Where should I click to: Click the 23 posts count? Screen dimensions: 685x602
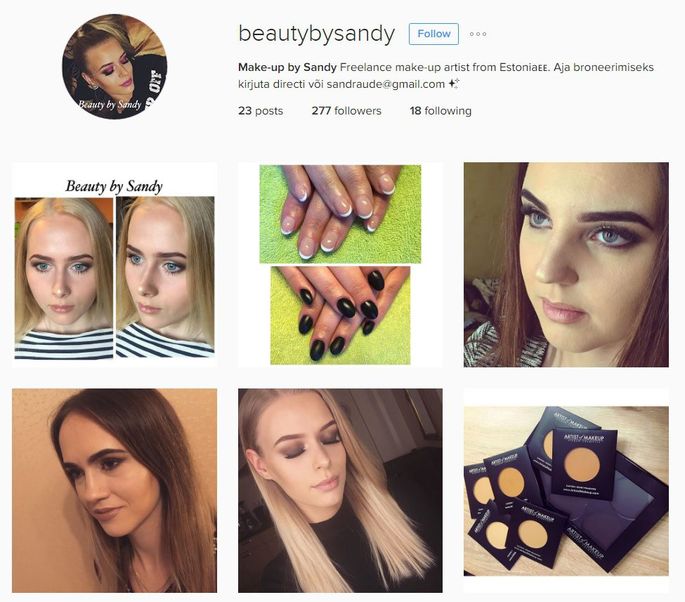[260, 111]
